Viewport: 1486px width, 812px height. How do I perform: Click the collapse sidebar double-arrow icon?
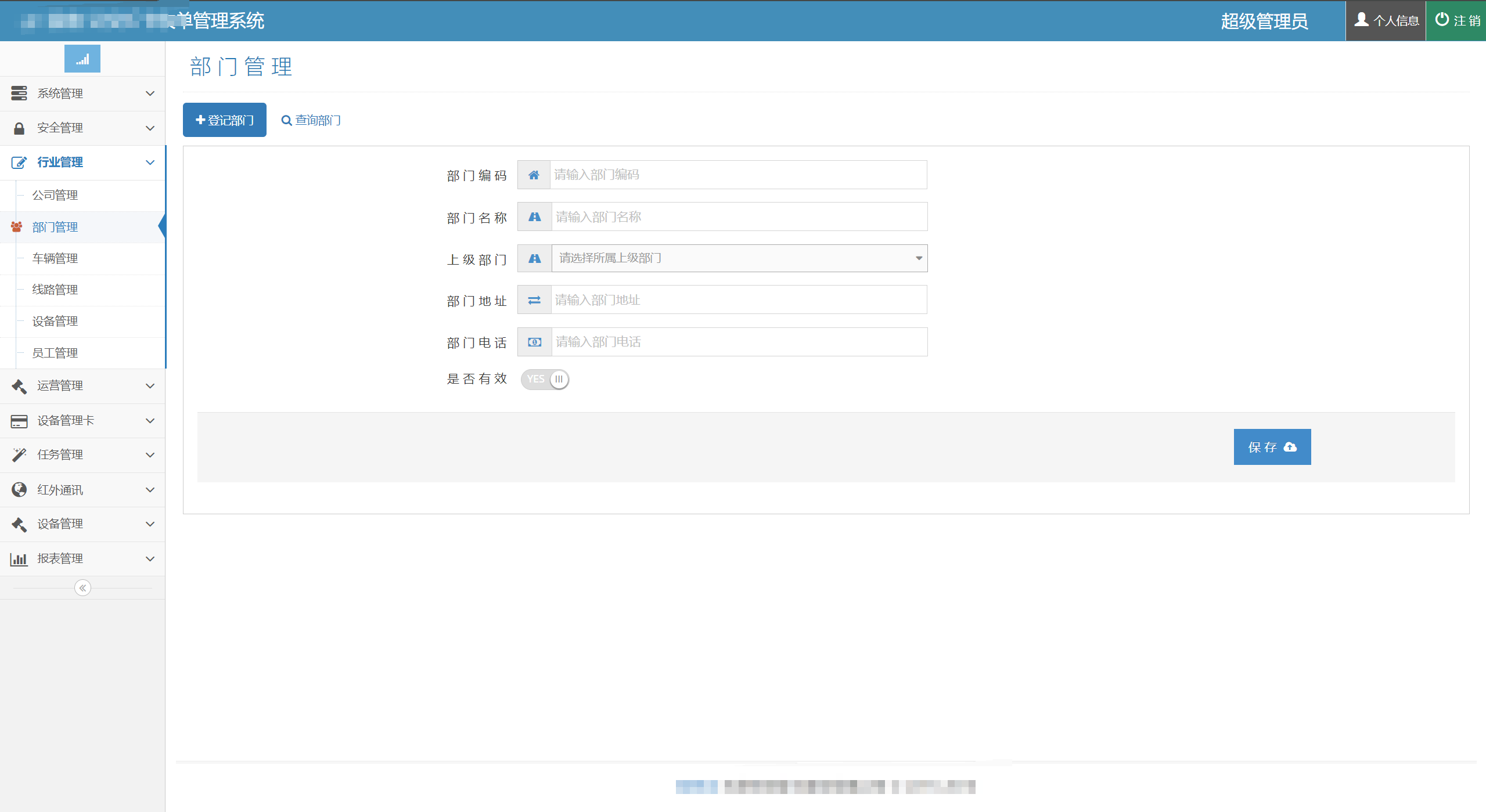82,588
